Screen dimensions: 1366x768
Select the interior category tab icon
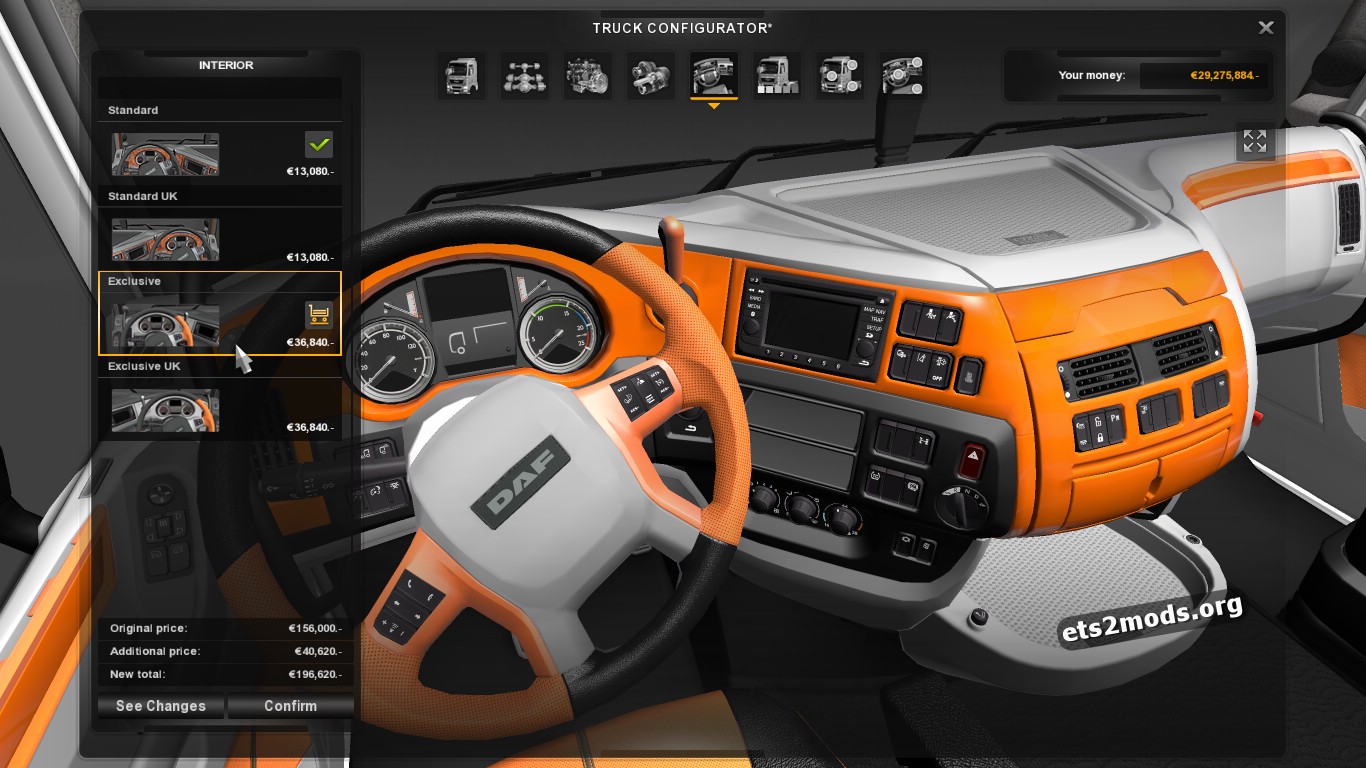click(x=714, y=76)
